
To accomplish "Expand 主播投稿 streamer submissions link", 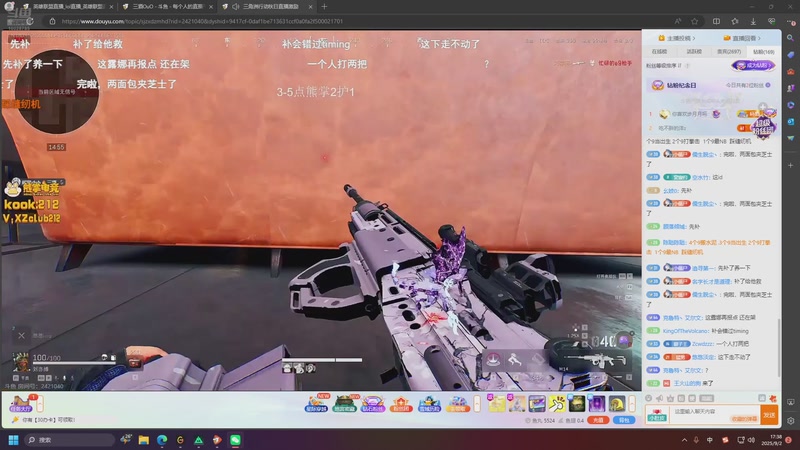I will point(677,38).
